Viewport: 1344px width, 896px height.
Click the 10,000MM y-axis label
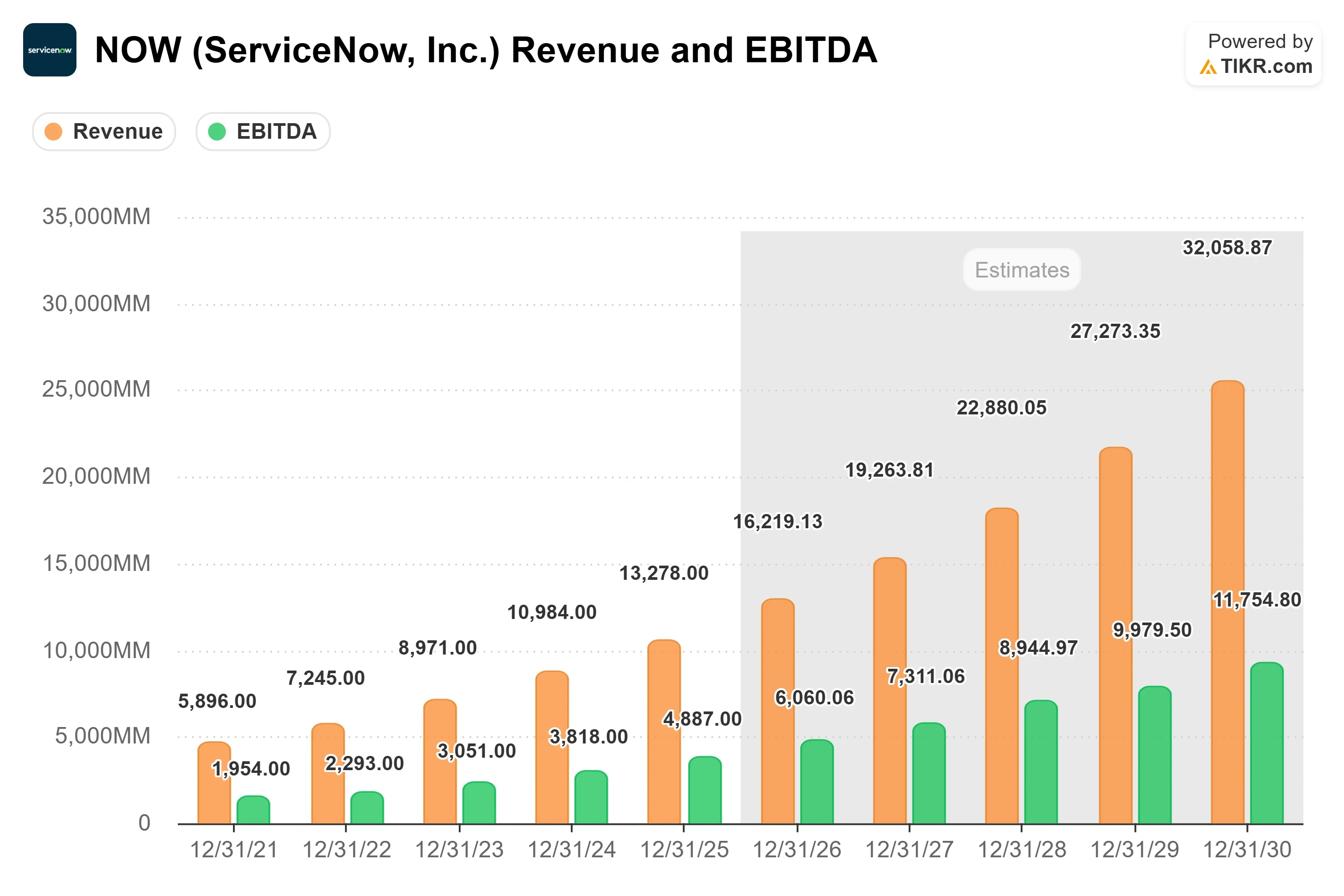[x=96, y=650]
